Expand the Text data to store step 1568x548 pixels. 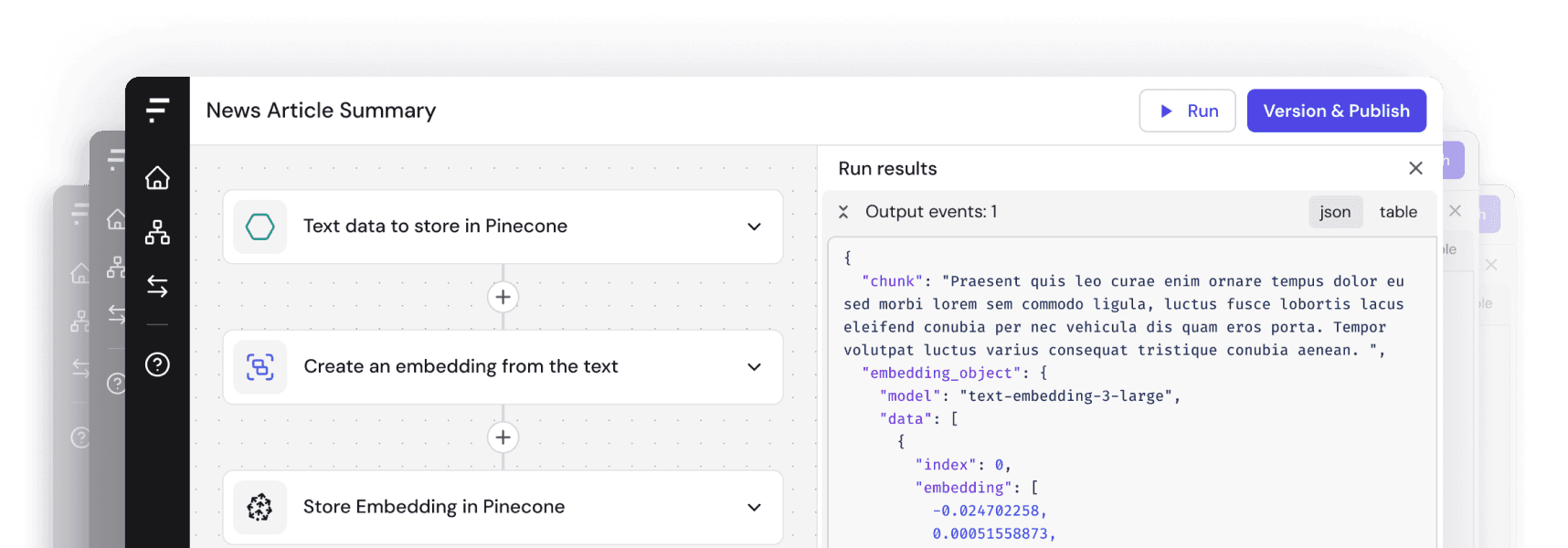pyautogui.click(x=754, y=227)
